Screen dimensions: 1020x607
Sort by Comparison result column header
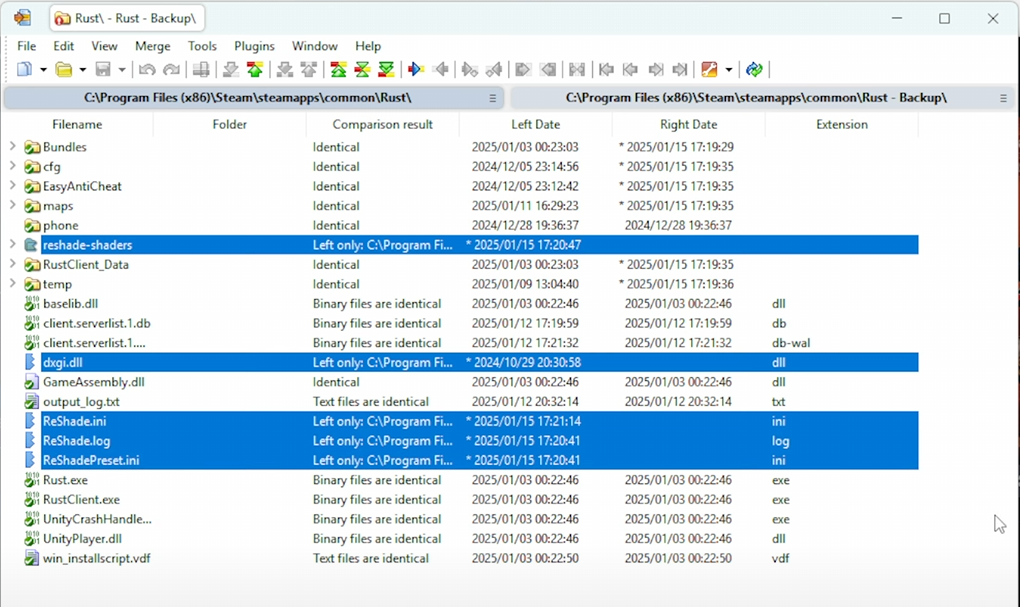click(382, 124)
